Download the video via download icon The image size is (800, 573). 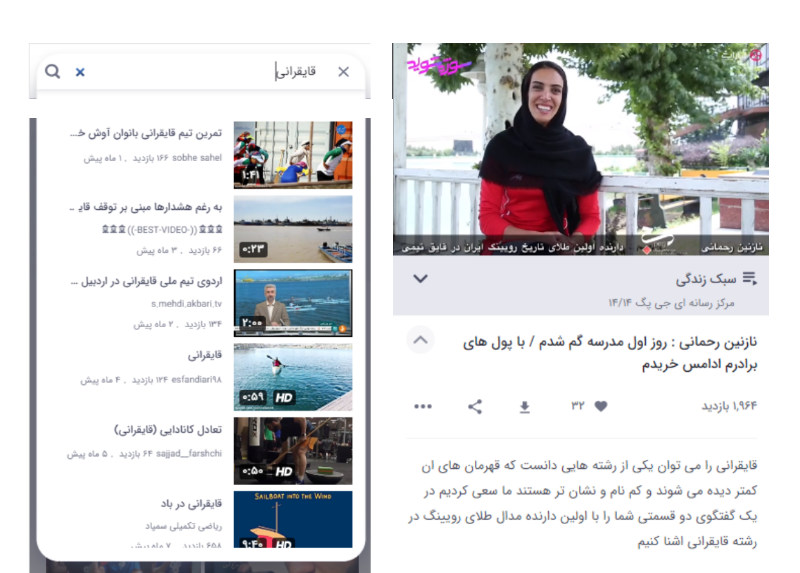[x=524, y=406]
